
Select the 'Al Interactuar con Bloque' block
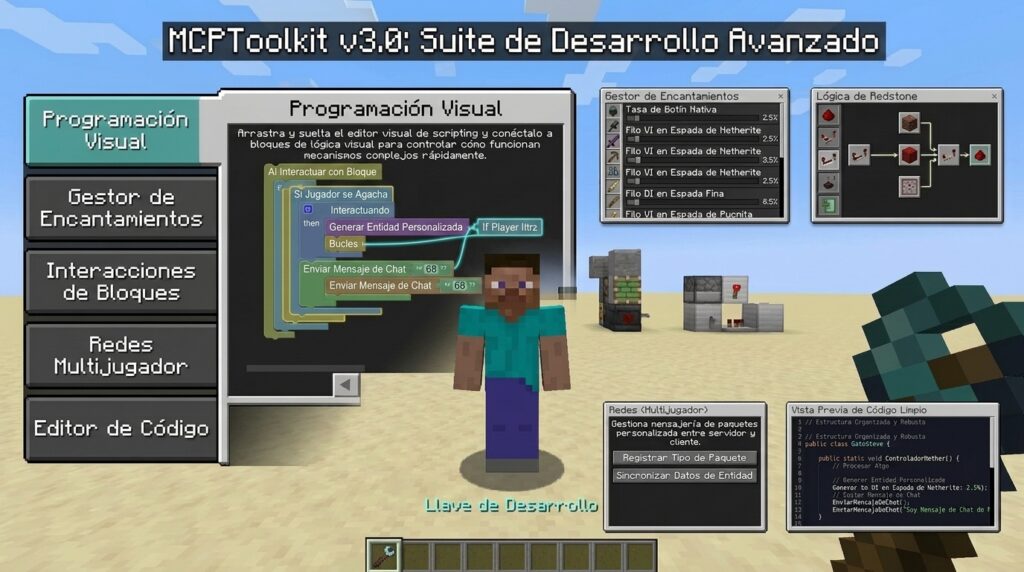pyautogui.click(x=323, y=172)
